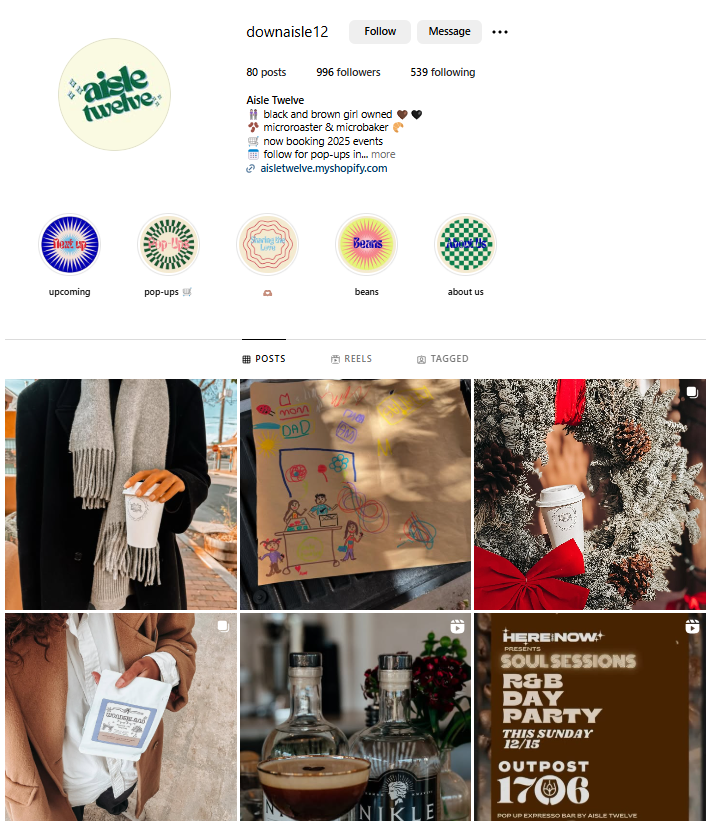Follow the downaisle12 account
Viewport: 706px width, 821px height.
click(380, 32)
